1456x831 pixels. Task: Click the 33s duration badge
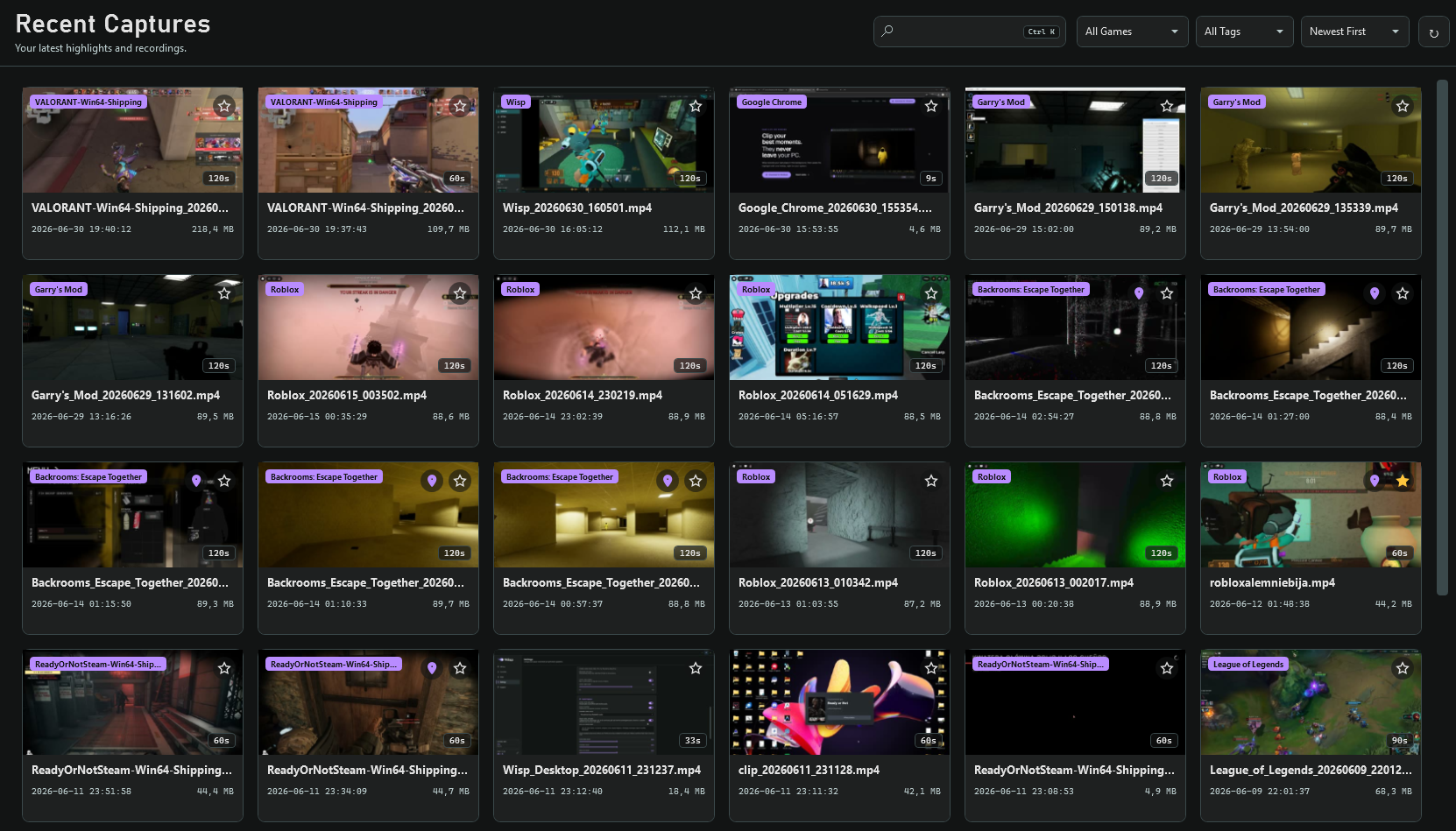pyautogui.click(x=693, y=741)
